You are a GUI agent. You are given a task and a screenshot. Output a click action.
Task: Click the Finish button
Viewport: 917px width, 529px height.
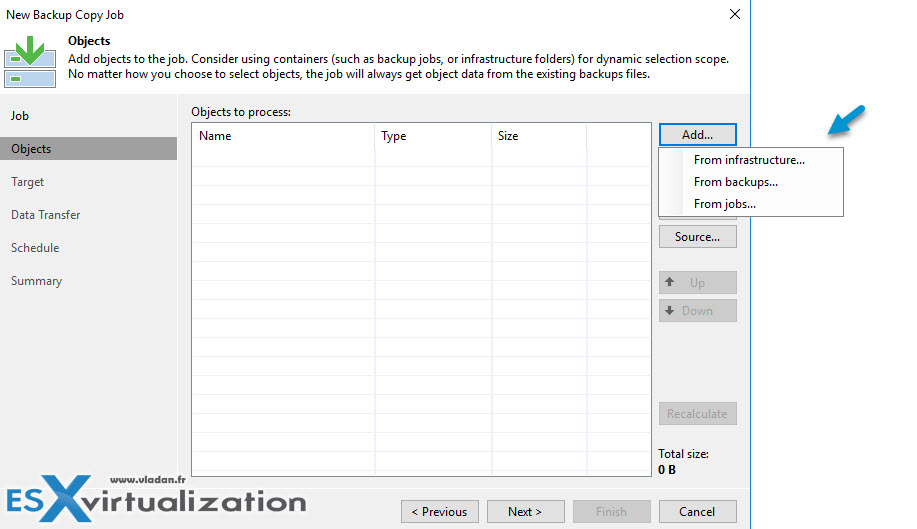click(x=610, y=512)
